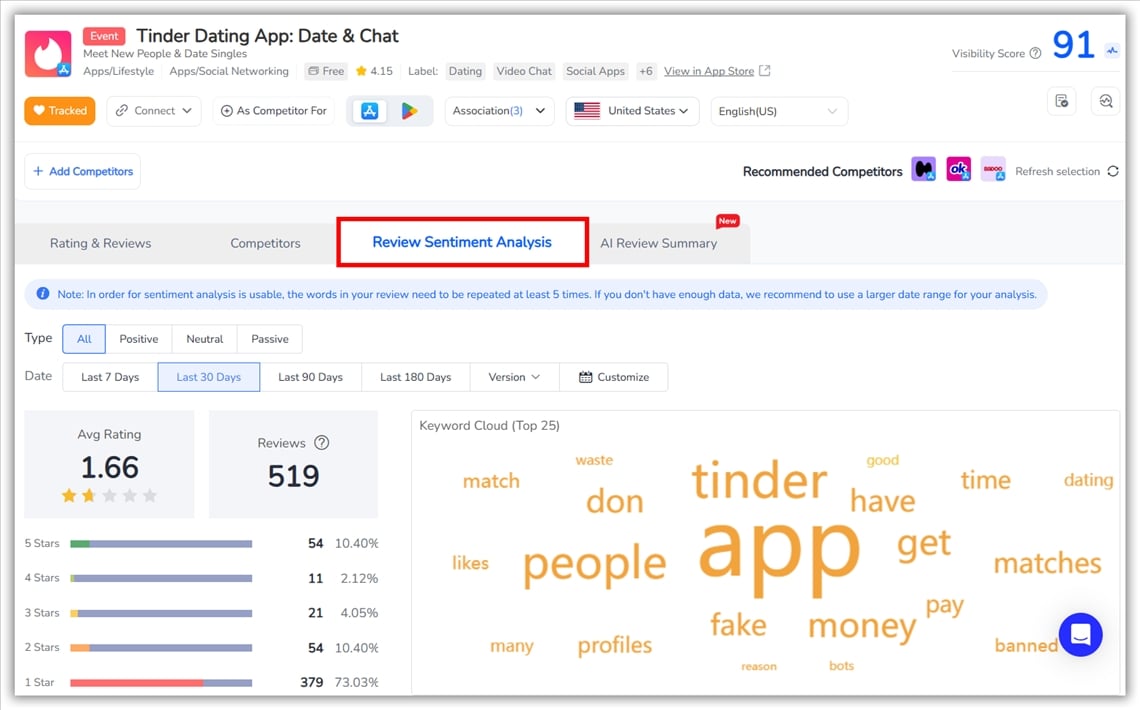Click the first purple recommended competitor icon
The image size is (1140, 710).
point(923,170)
